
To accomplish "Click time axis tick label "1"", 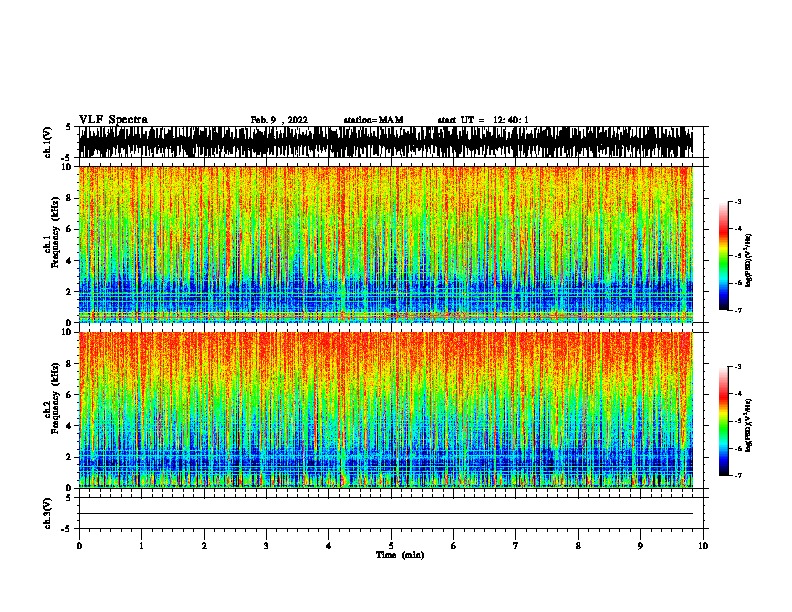I will pos(141,546).
